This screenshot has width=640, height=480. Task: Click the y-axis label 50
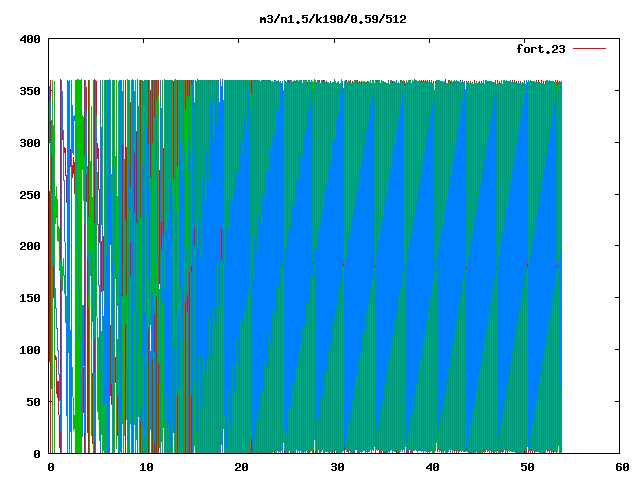click(33, 402)
